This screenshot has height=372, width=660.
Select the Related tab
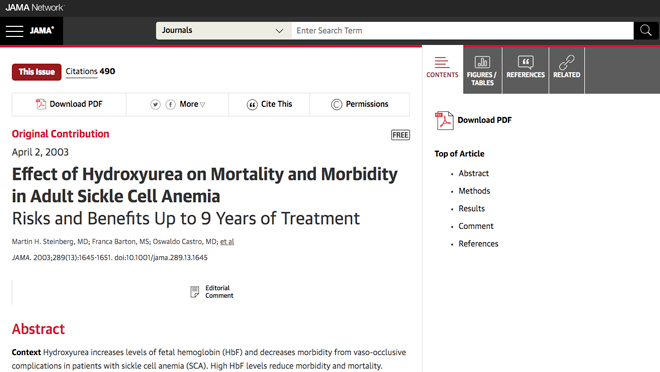click(567, 70)
